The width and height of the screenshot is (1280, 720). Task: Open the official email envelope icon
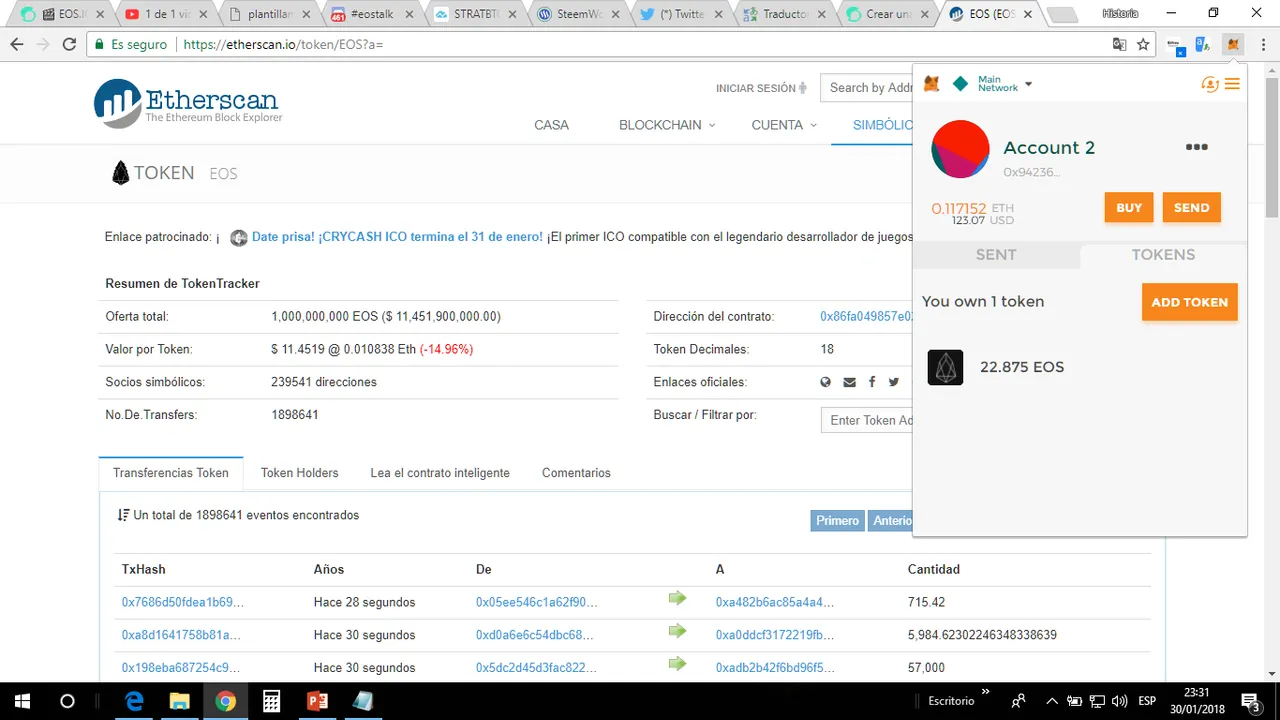pos(849,382)
